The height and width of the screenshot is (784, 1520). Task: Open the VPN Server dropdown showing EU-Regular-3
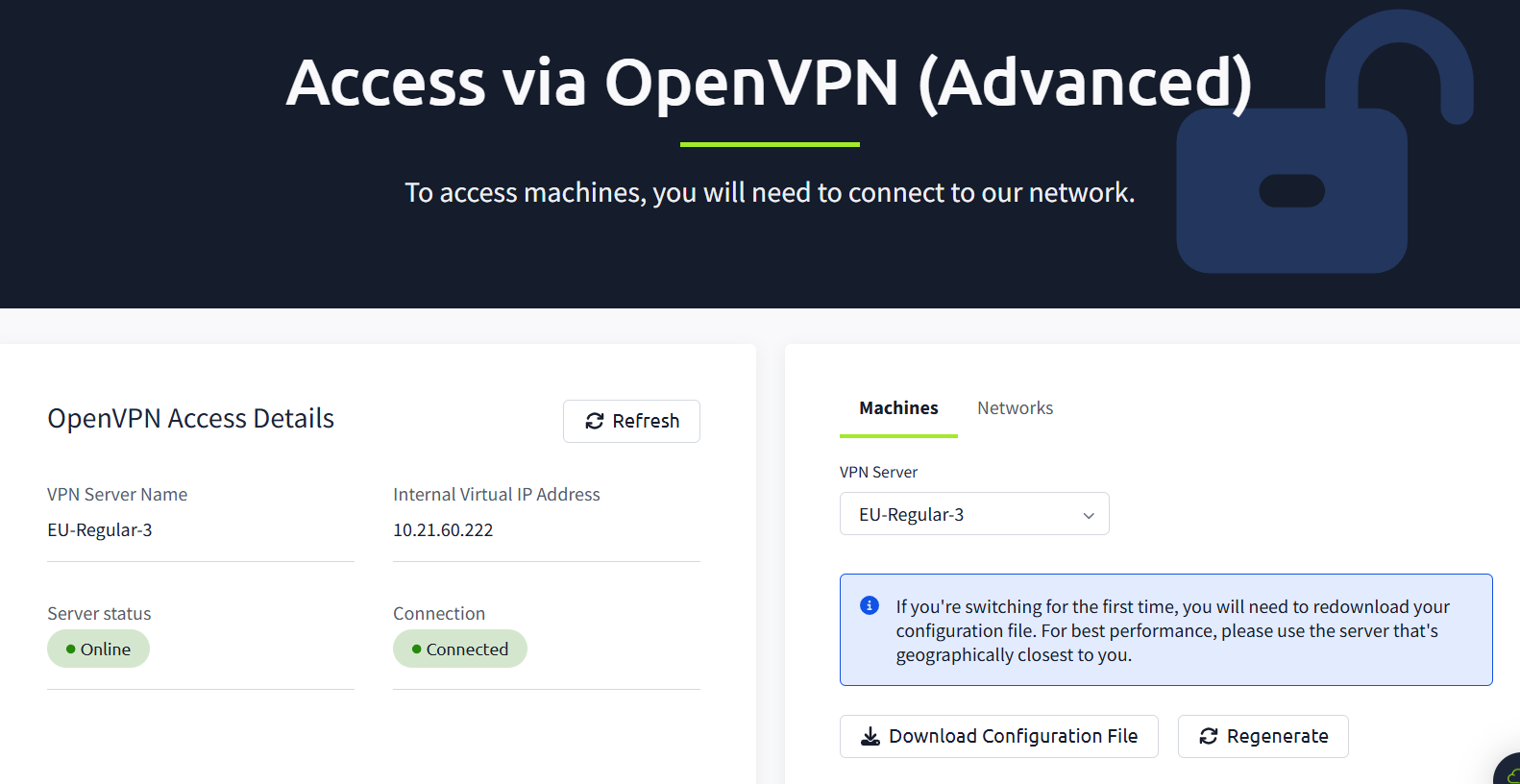click(x=961, y=514)
